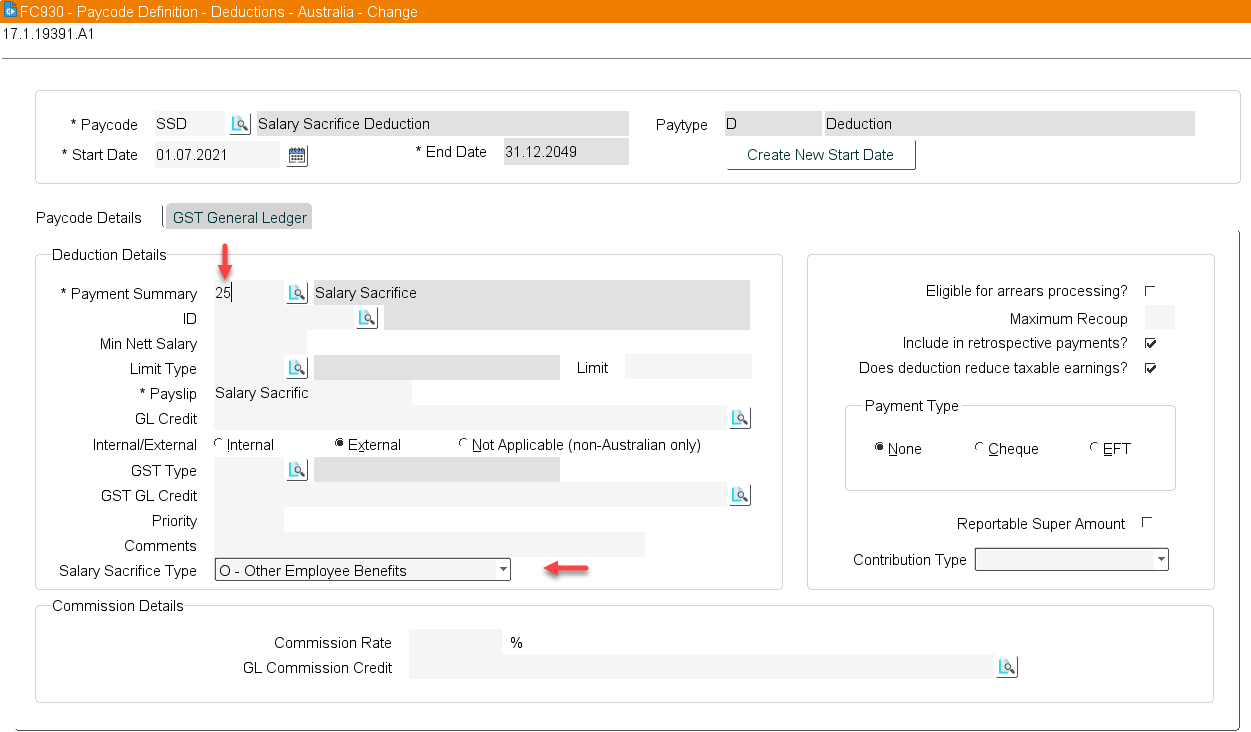1251x732 pixels.
Task: Choose Not Applicable (non-Australian only) option
Action: pos(464,444)
